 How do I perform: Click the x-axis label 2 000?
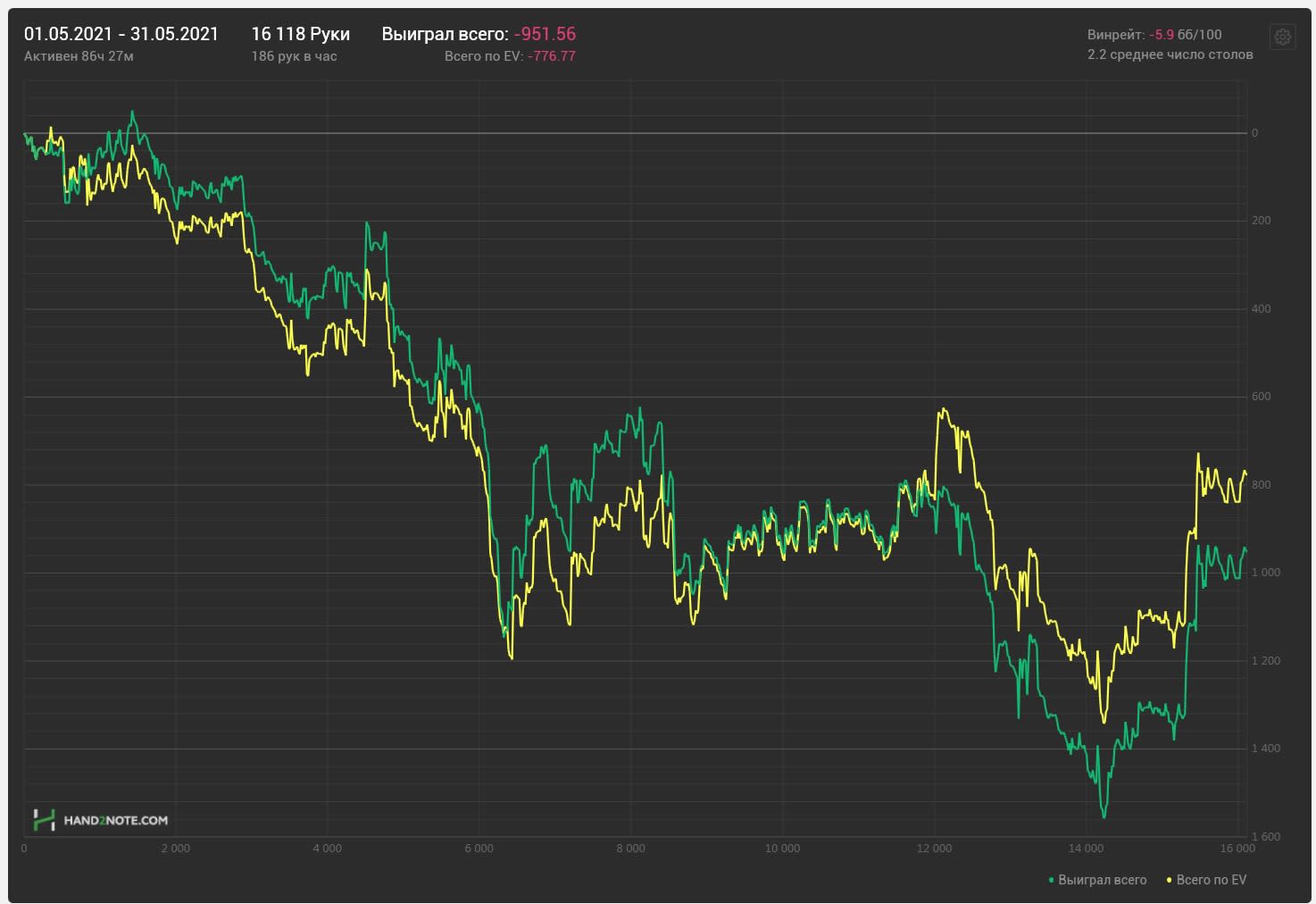click(x=175, y=849)
